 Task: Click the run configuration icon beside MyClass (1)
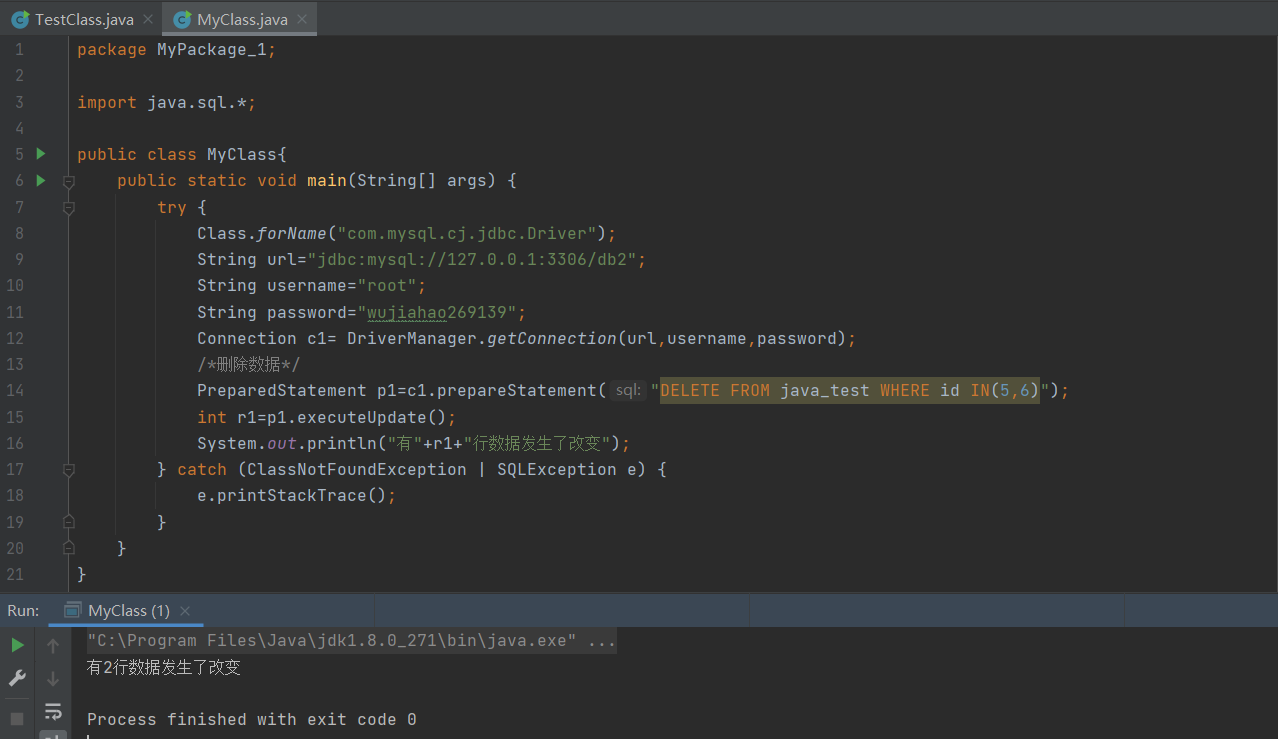click(72, 610)
